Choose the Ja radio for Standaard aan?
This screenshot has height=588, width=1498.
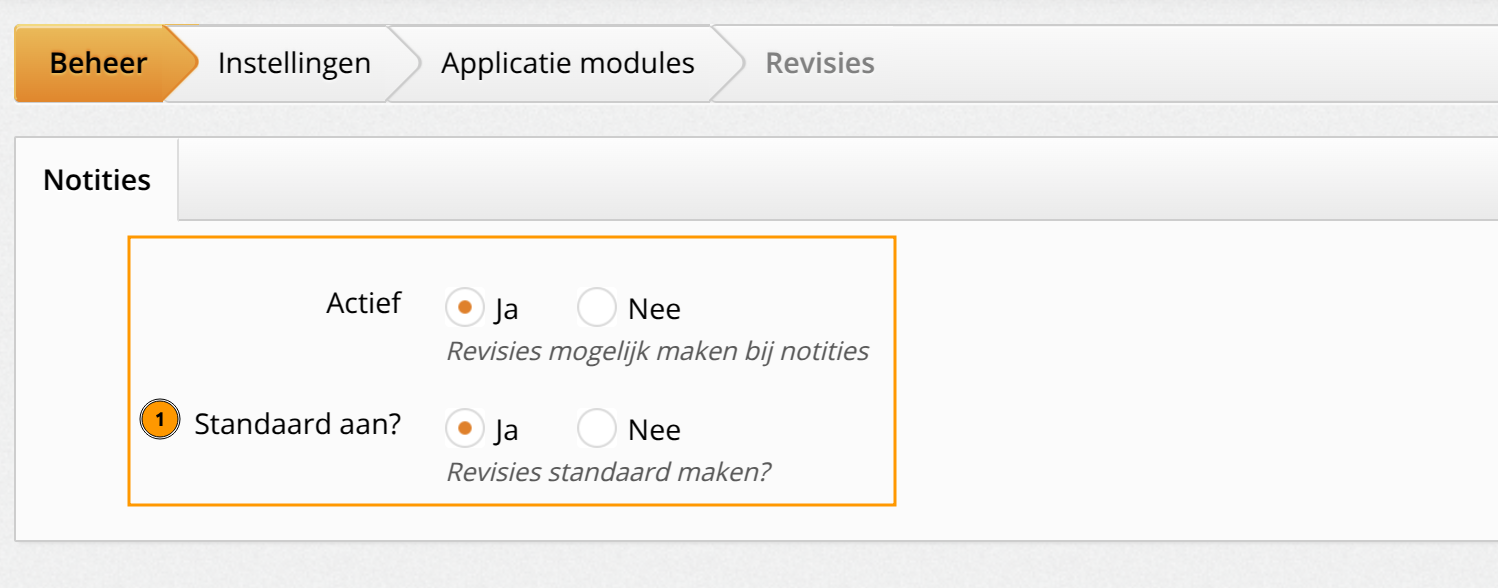pos(464,428)
